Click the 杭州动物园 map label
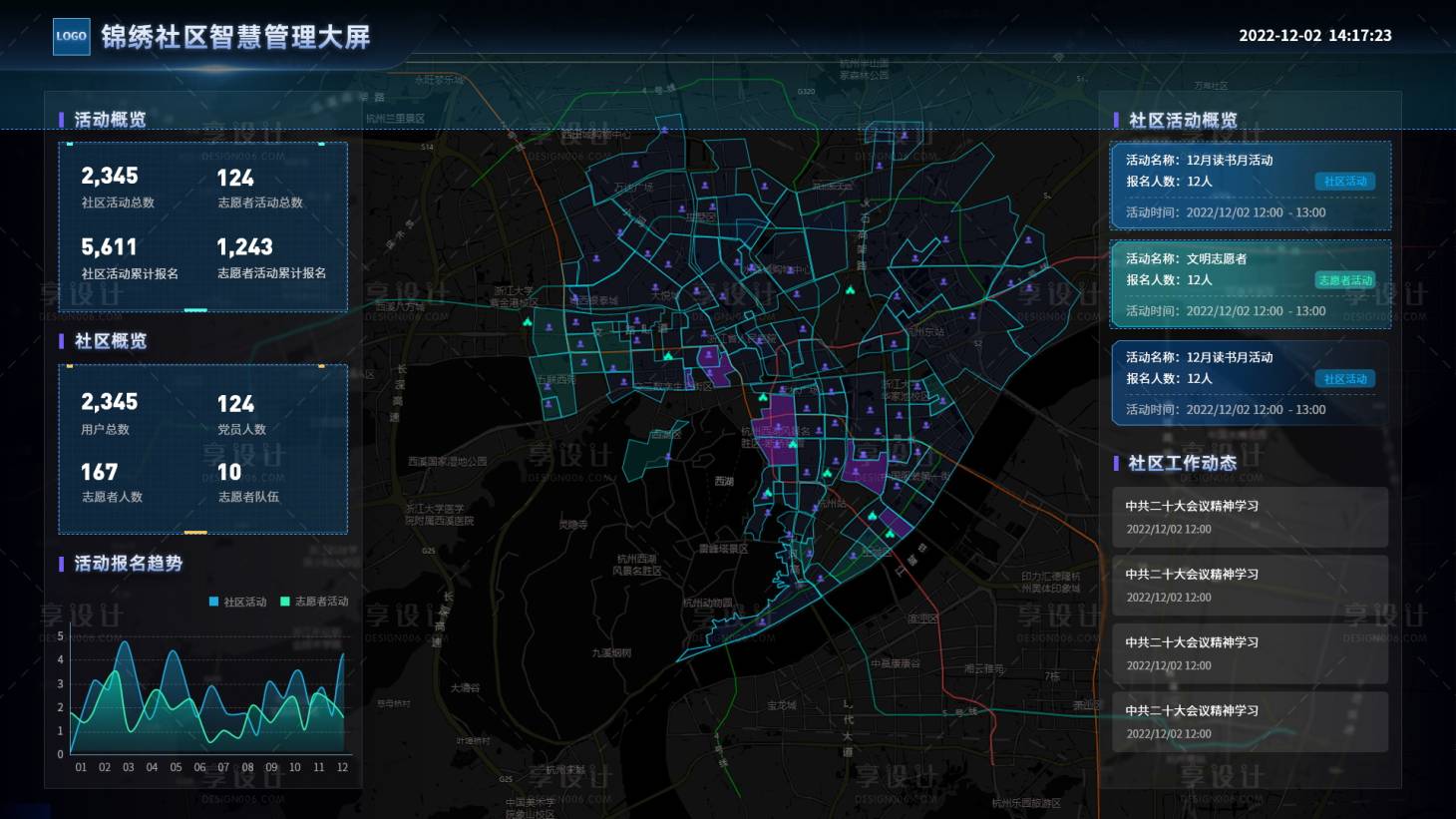1456x819 pixels. point(707,604)
